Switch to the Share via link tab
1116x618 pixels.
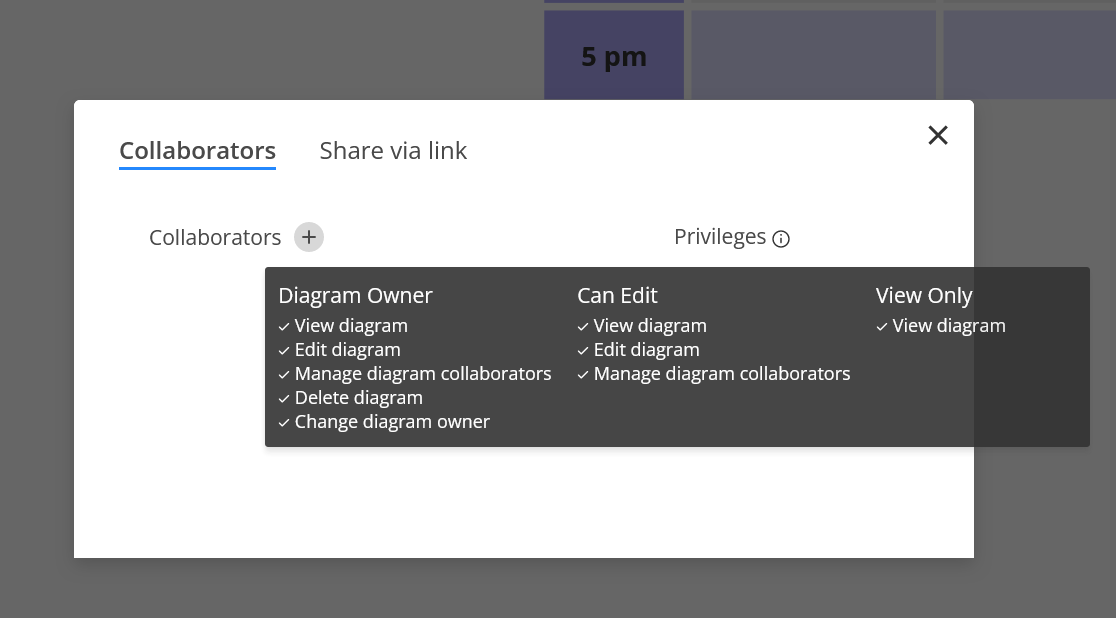pyautogui.click(x=393, y=150)
